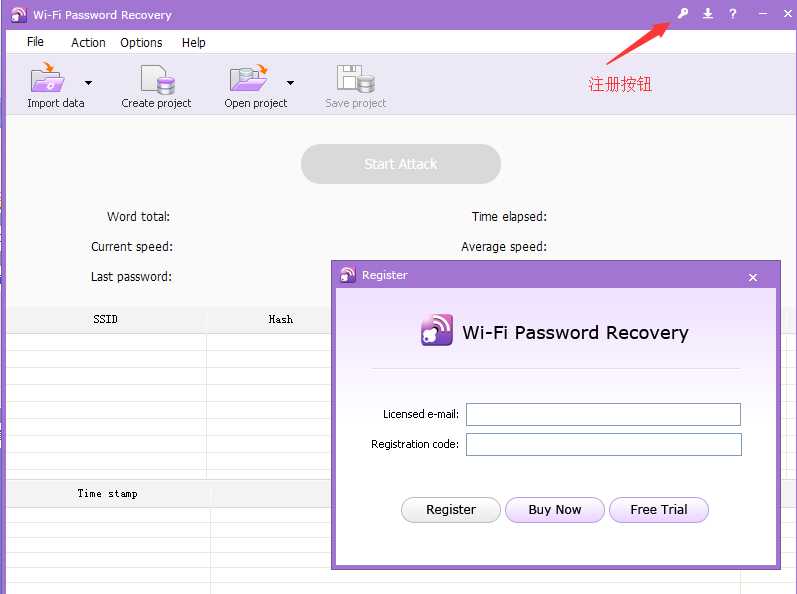The width and height of the screenshot is (797, 594).
Task: Click the Wi-Fi Password Recovery title bar logo
Action: (x=19, y=15)
